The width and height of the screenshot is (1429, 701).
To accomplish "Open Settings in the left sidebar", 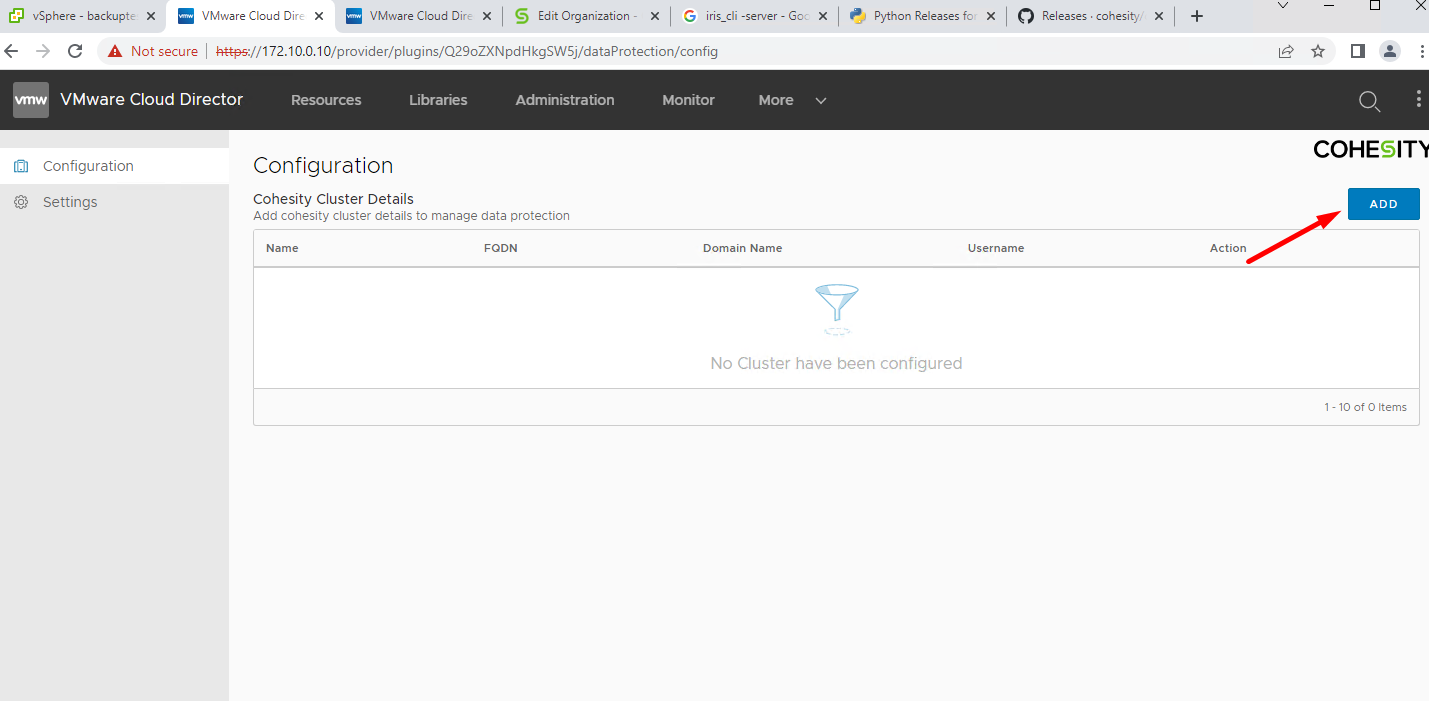I will [x=70, y=202].
